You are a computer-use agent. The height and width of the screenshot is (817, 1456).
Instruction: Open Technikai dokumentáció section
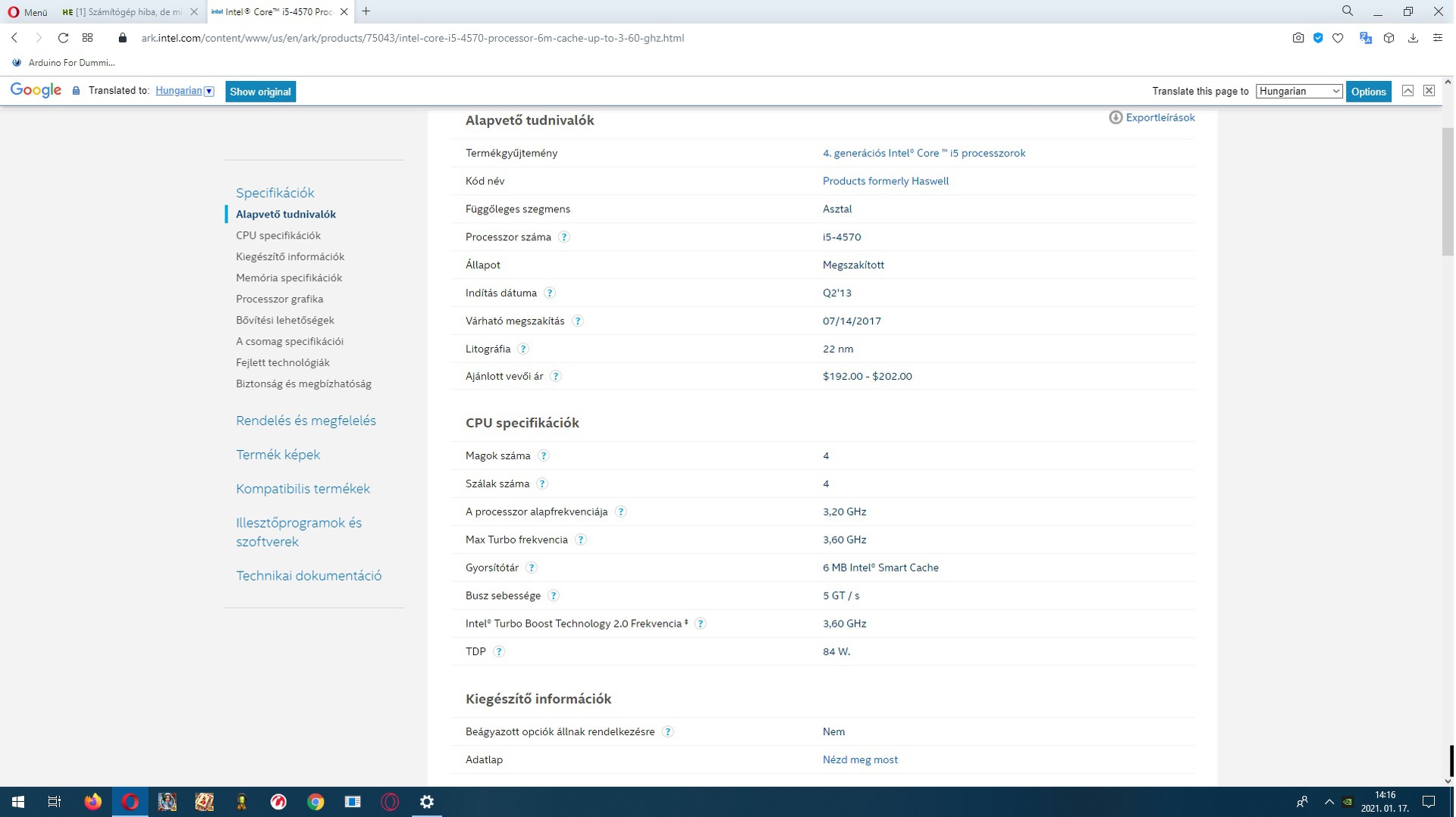click(309, 576)
